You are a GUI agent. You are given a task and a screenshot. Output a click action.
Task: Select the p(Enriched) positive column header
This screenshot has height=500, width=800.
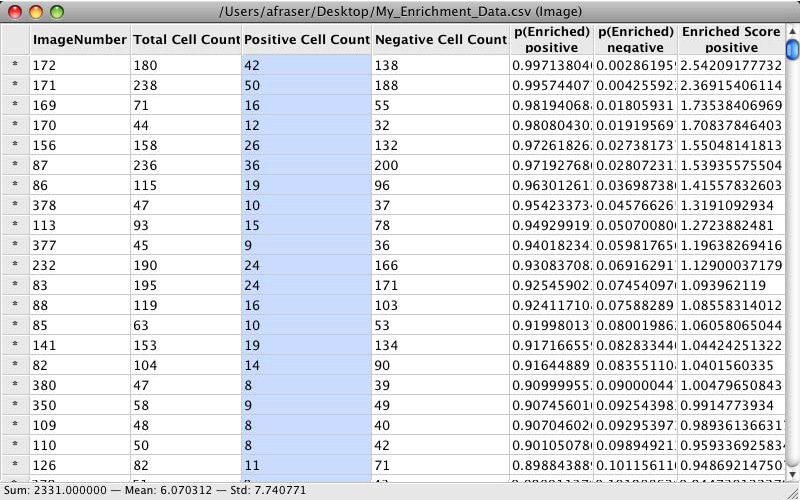(551, 40)
